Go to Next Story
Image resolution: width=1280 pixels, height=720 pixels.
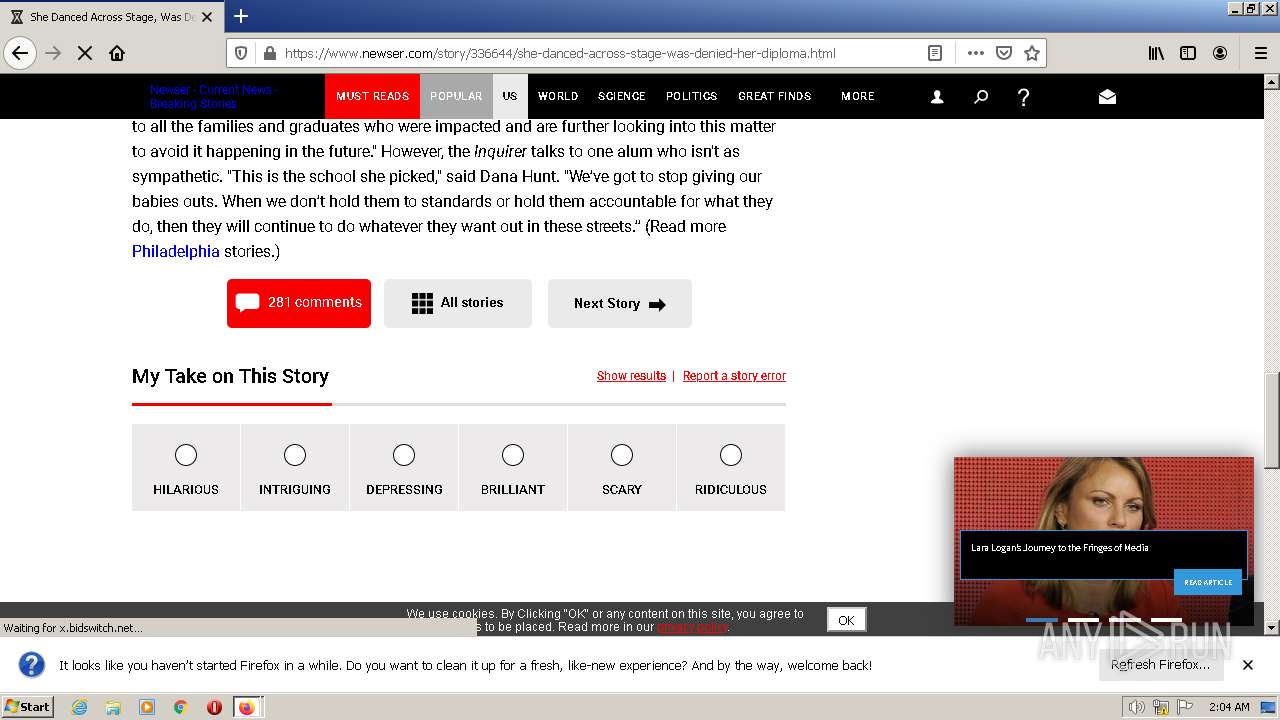click(x=620, y=303)
